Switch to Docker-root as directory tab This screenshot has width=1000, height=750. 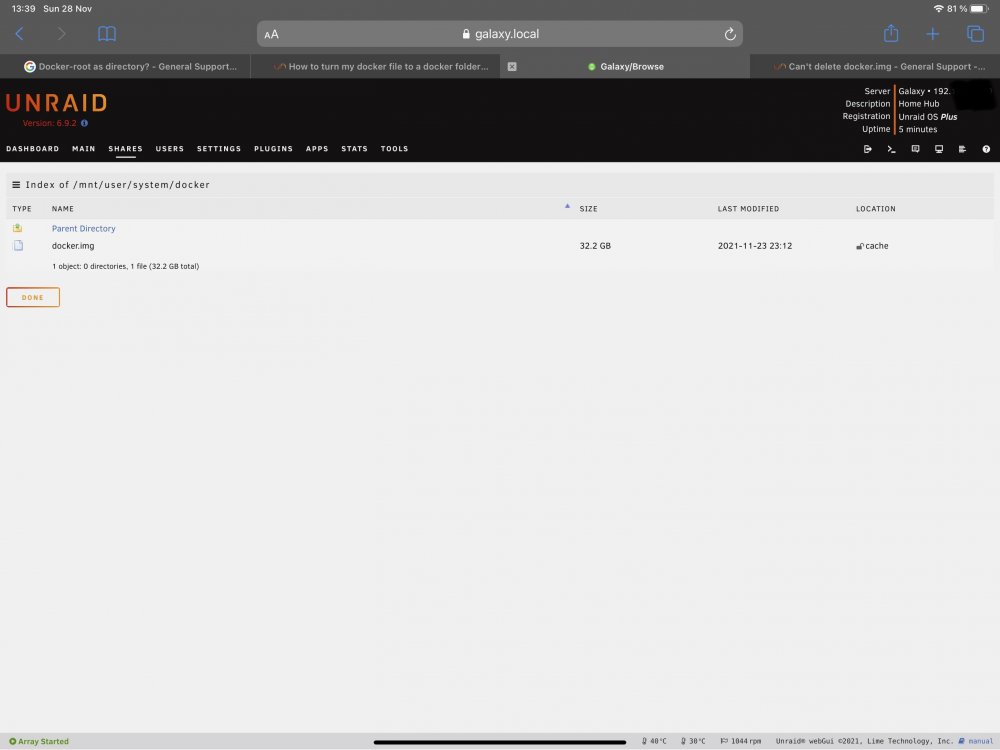(130, 66)
